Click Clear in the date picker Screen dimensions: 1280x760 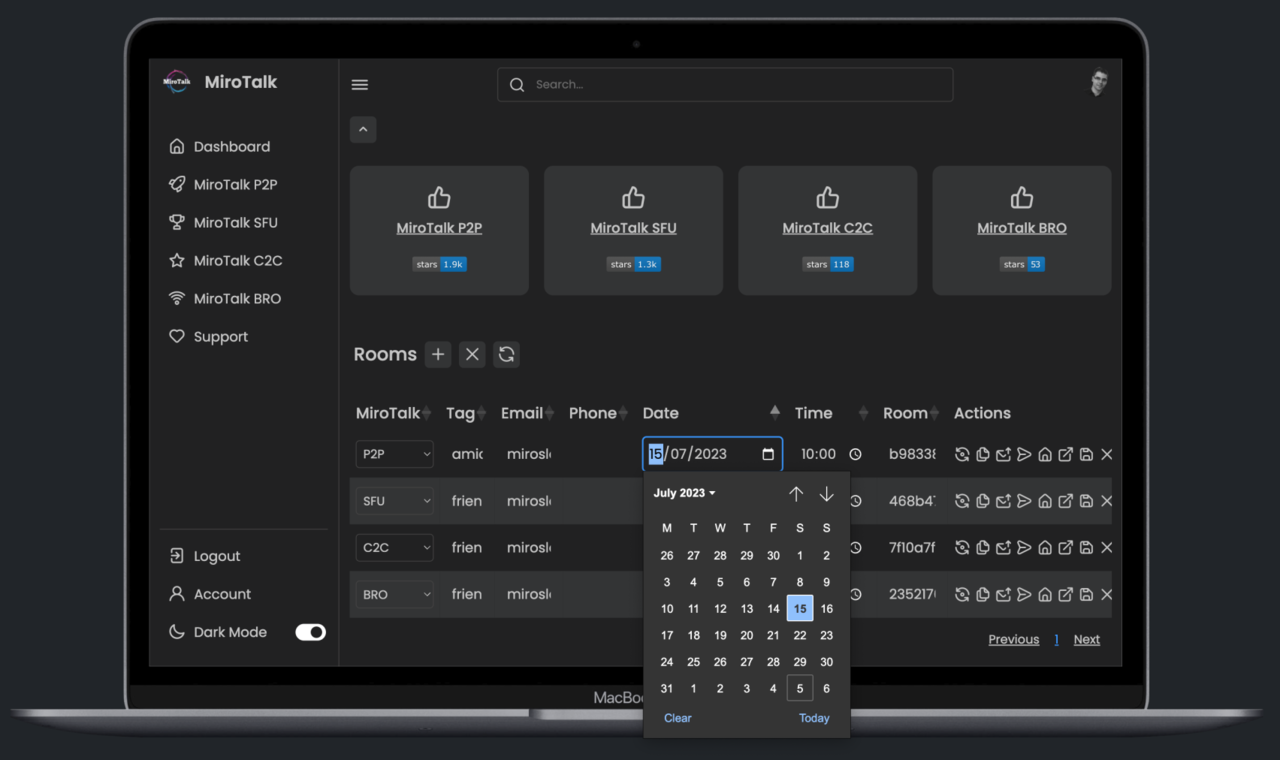click(x=677, y=718)
